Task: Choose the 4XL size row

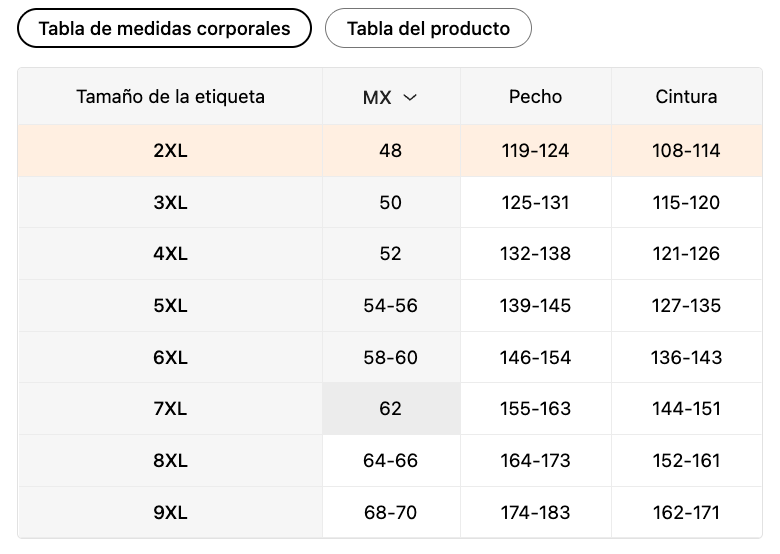Action: [170, 254]
